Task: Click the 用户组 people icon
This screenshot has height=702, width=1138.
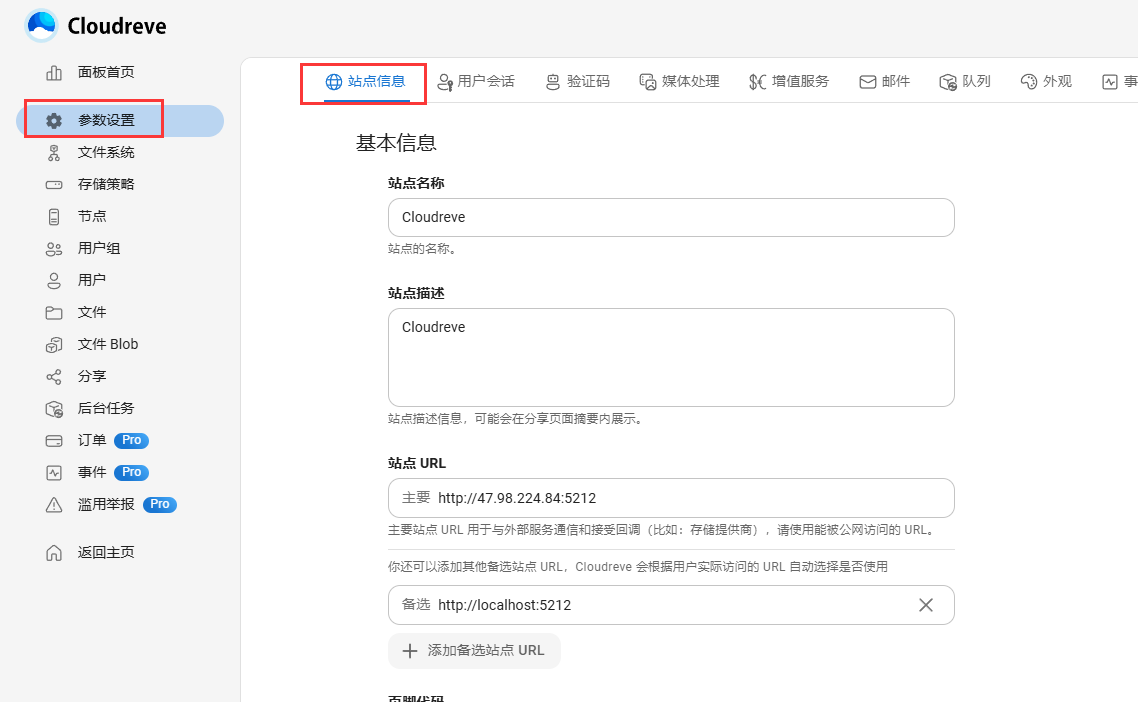Action: pyautogui.click(x=54, y=248)
